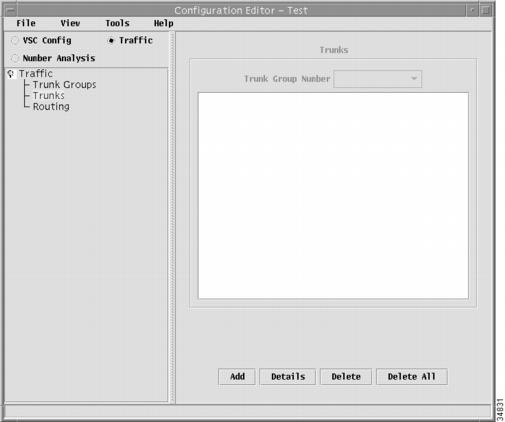505x422 pixels.
Task: Select Routing in the tree
Action: pos(51,106)
